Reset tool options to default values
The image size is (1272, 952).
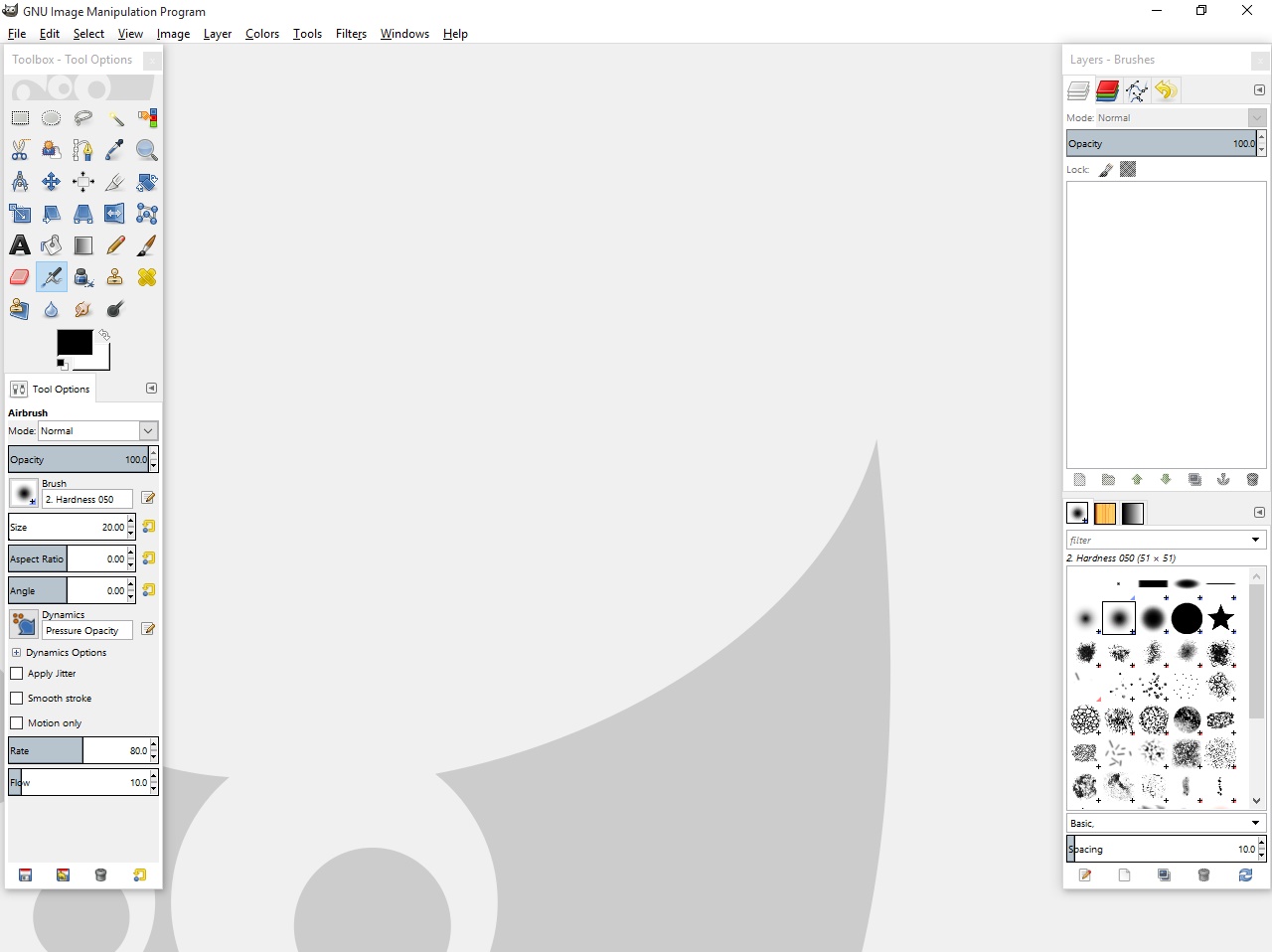(x=140, y=875)
